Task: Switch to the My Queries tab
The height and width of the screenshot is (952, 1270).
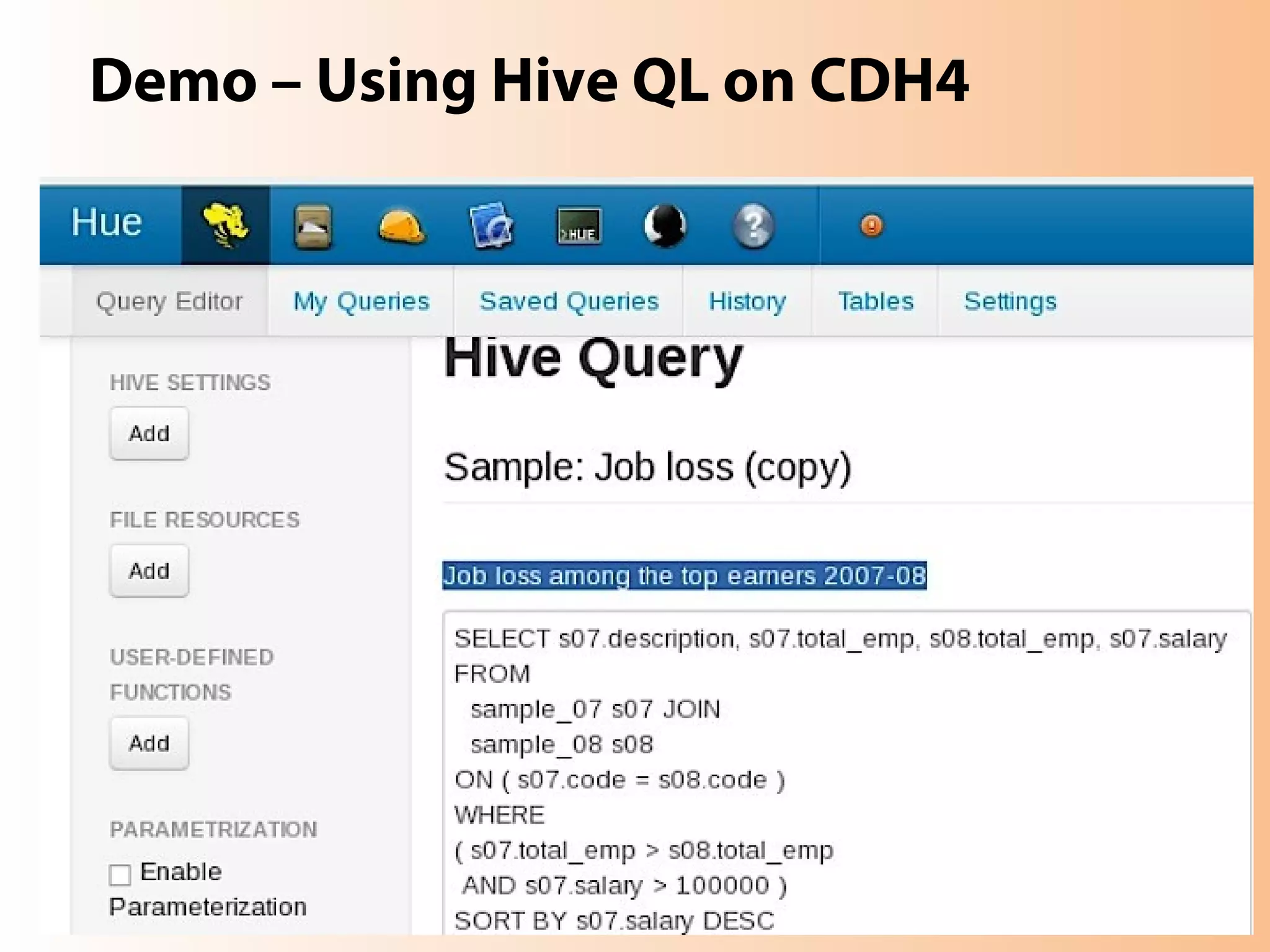Action: [361, 302]
